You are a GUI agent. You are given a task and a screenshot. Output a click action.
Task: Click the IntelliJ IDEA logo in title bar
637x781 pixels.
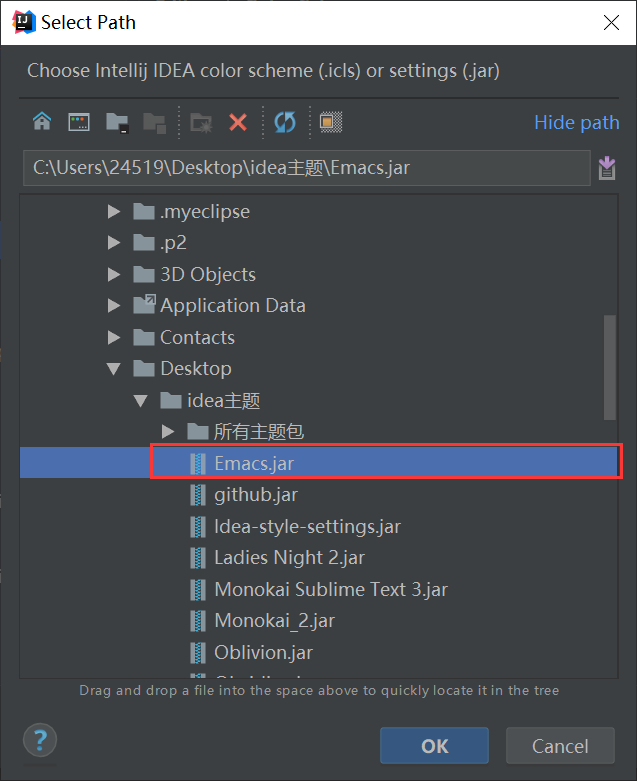pyautogui.click(x=24, y=22)
